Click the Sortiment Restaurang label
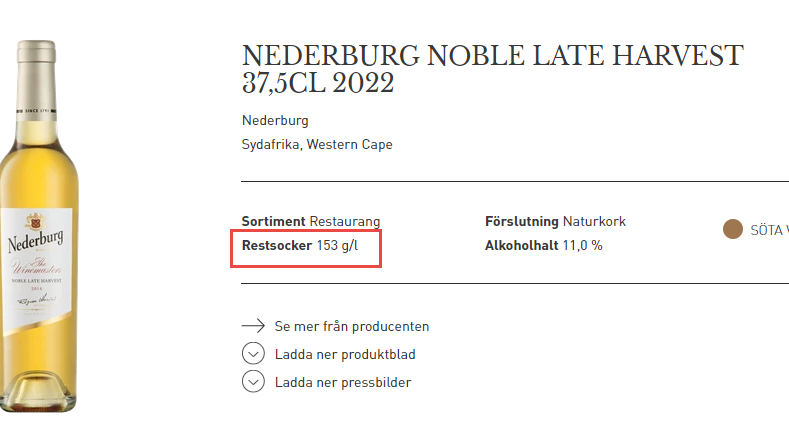This screenshot has height=435, width=789. click(x=311, y=222)
